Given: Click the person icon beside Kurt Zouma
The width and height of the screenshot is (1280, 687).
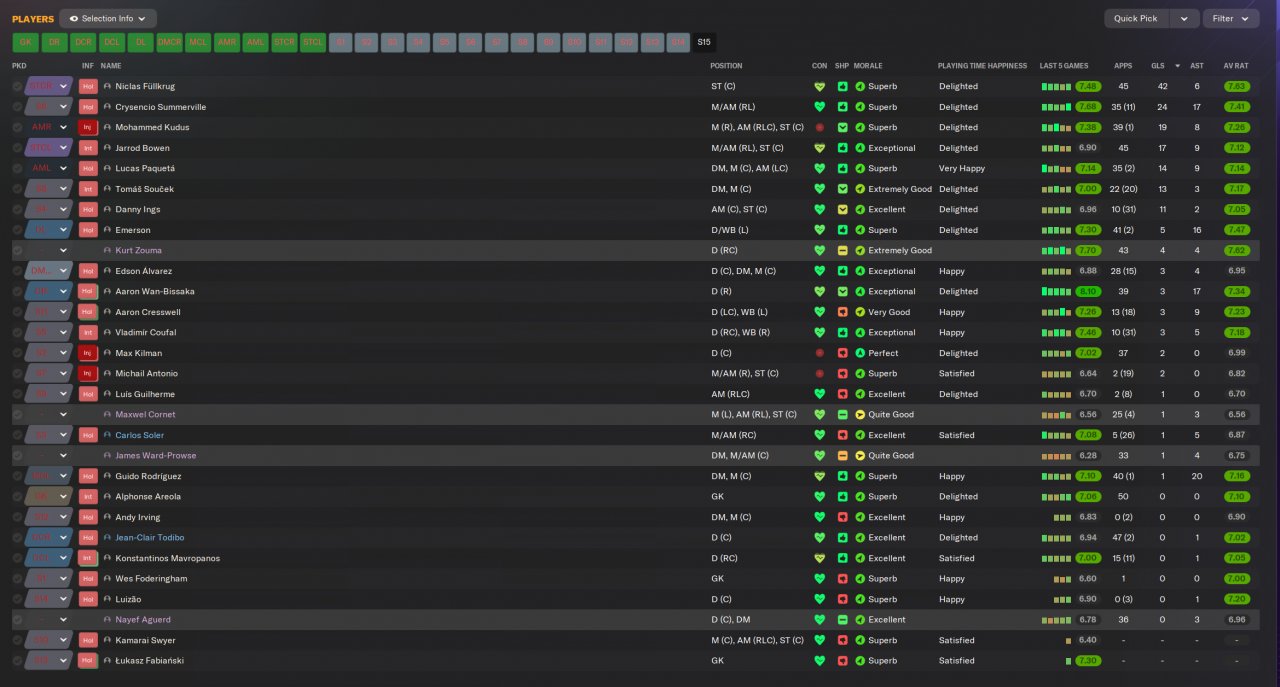Looking at the screenshot, I should pos(107,250).
